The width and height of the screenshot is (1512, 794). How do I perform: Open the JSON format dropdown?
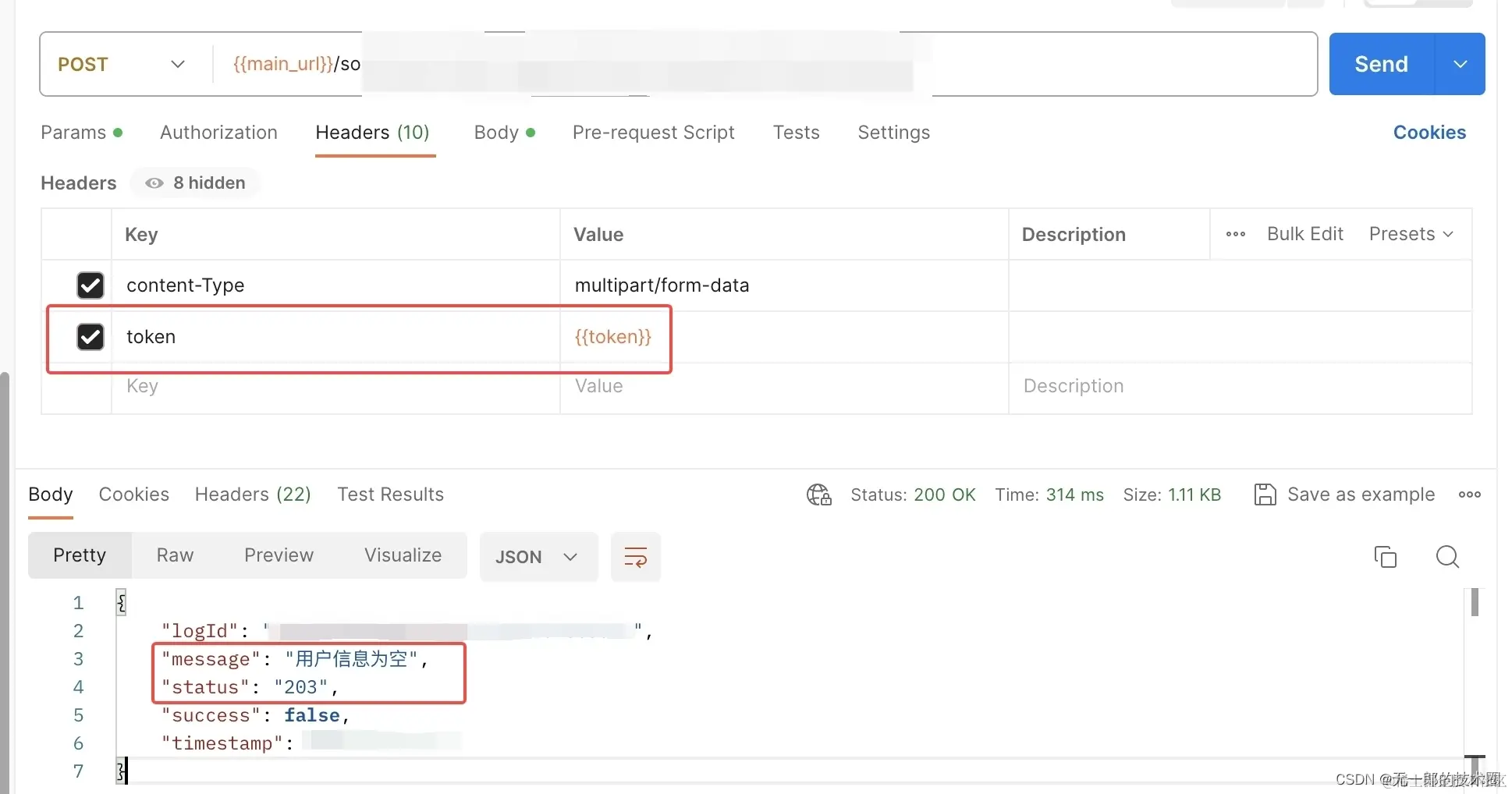tap(538, 557)
